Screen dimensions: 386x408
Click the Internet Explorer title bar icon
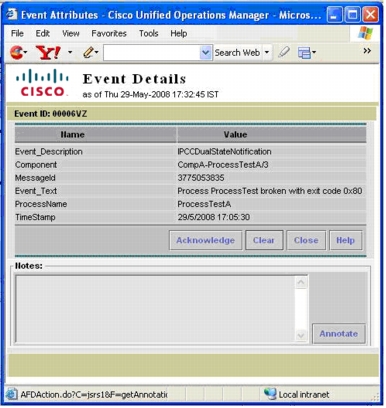(12, 14)
